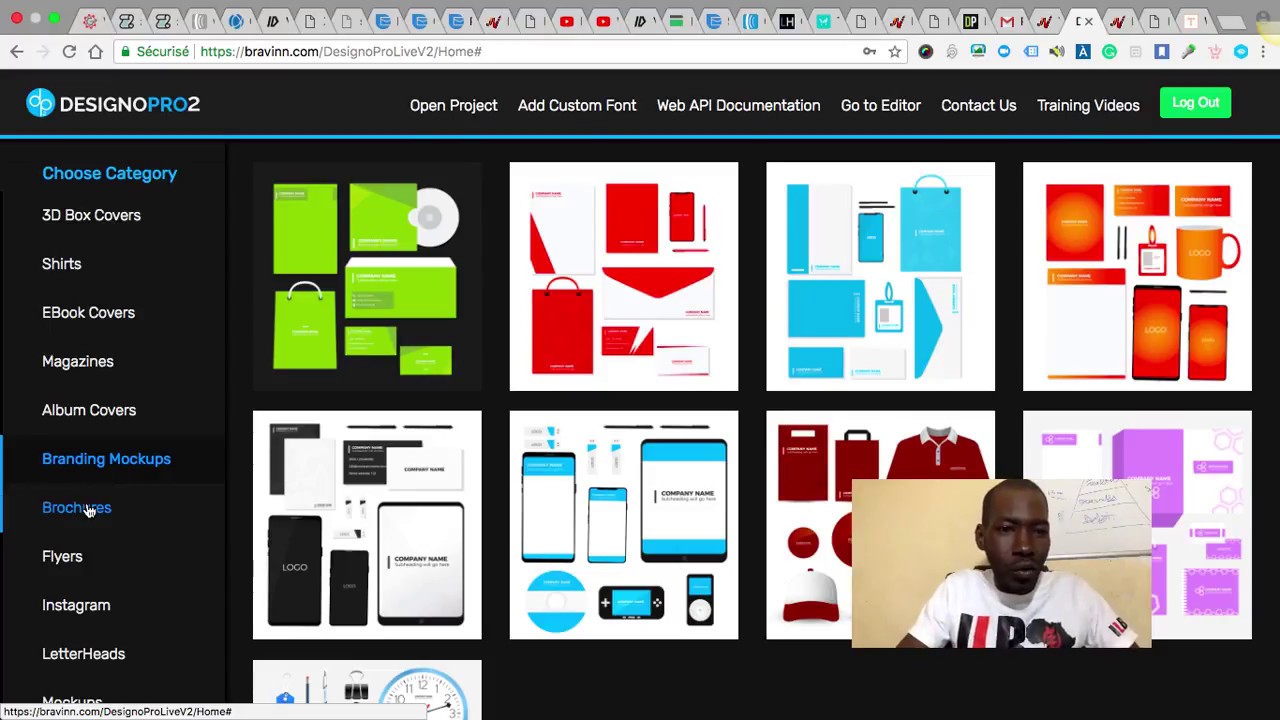Image resolution: width=1280 pixels, height=720 pixels.
Task: Open the light blue stationery branding template
Action: (880, 276)
